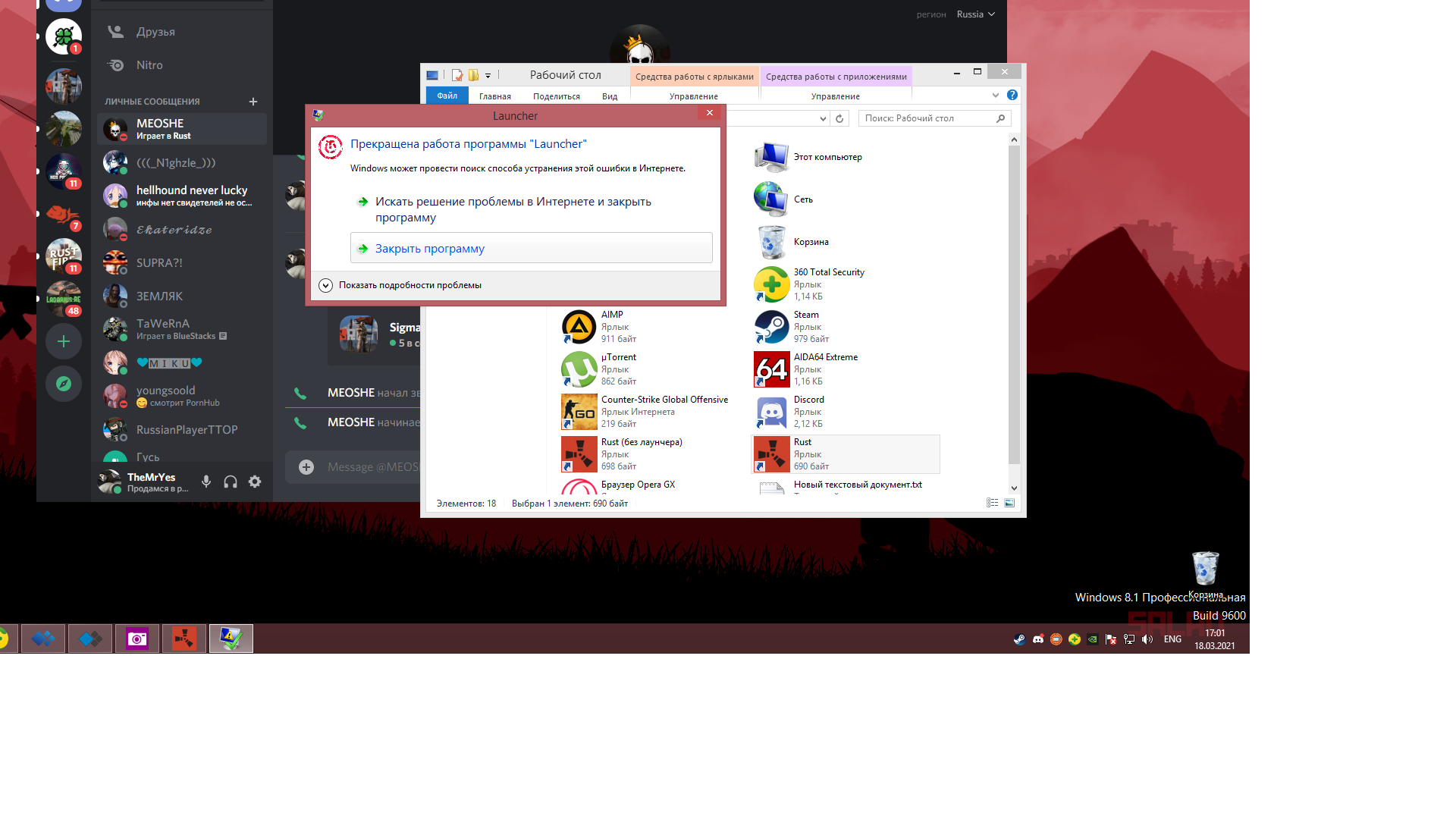This screenshot has width=1456, height=819.
Task: Choose Закрыть программу in the Launcher dialog
Action: (531, 248)
